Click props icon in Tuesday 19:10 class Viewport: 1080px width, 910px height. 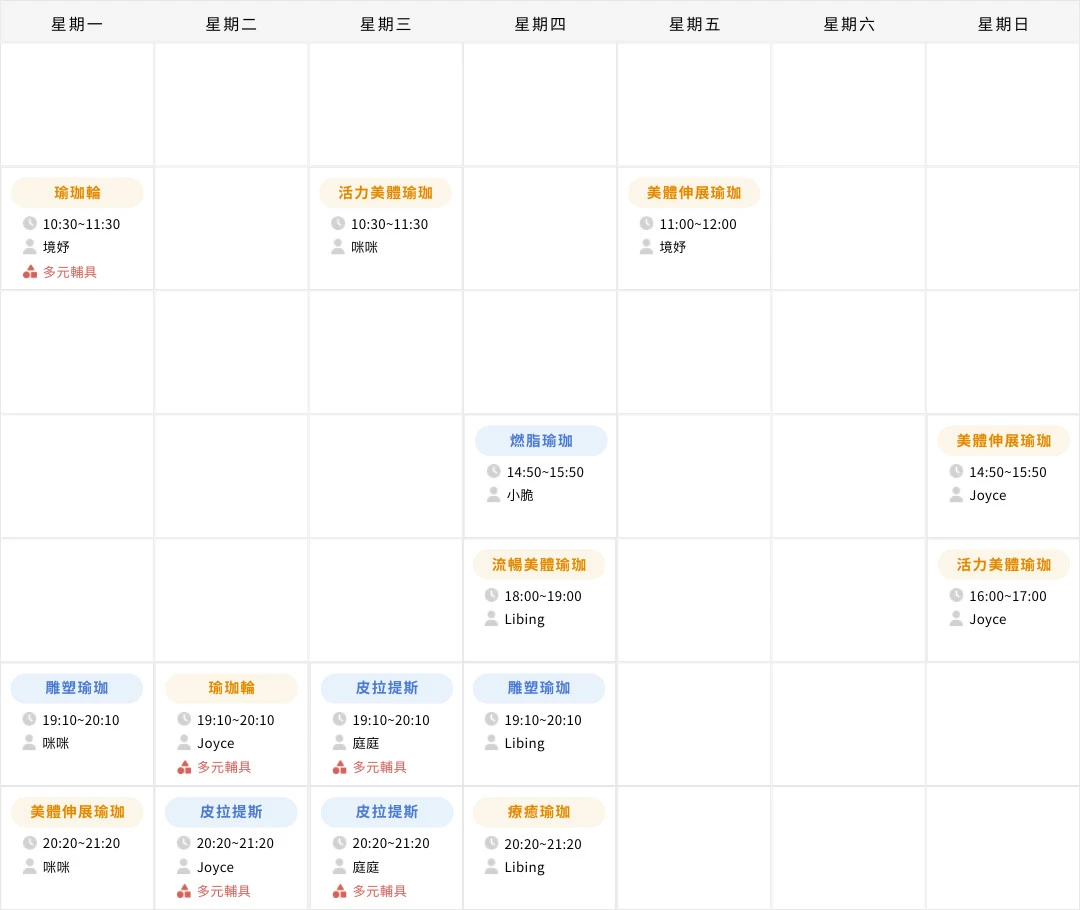(x=184, y=767)
